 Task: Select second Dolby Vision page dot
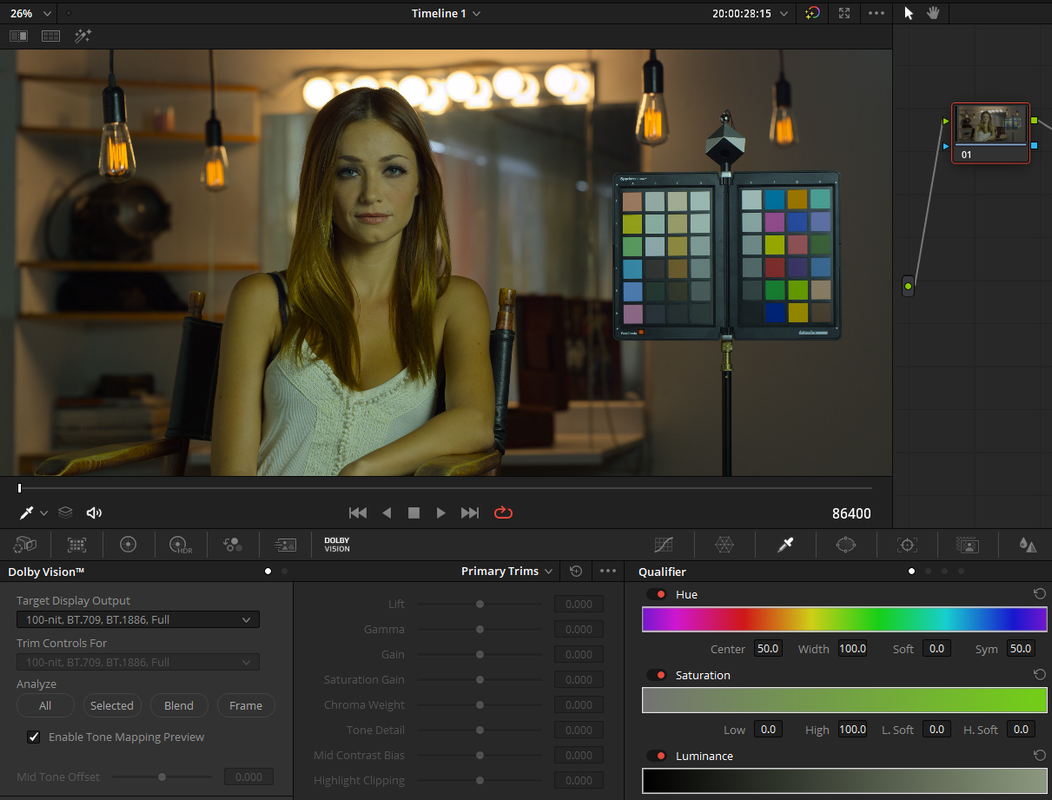tap(284, 571)
